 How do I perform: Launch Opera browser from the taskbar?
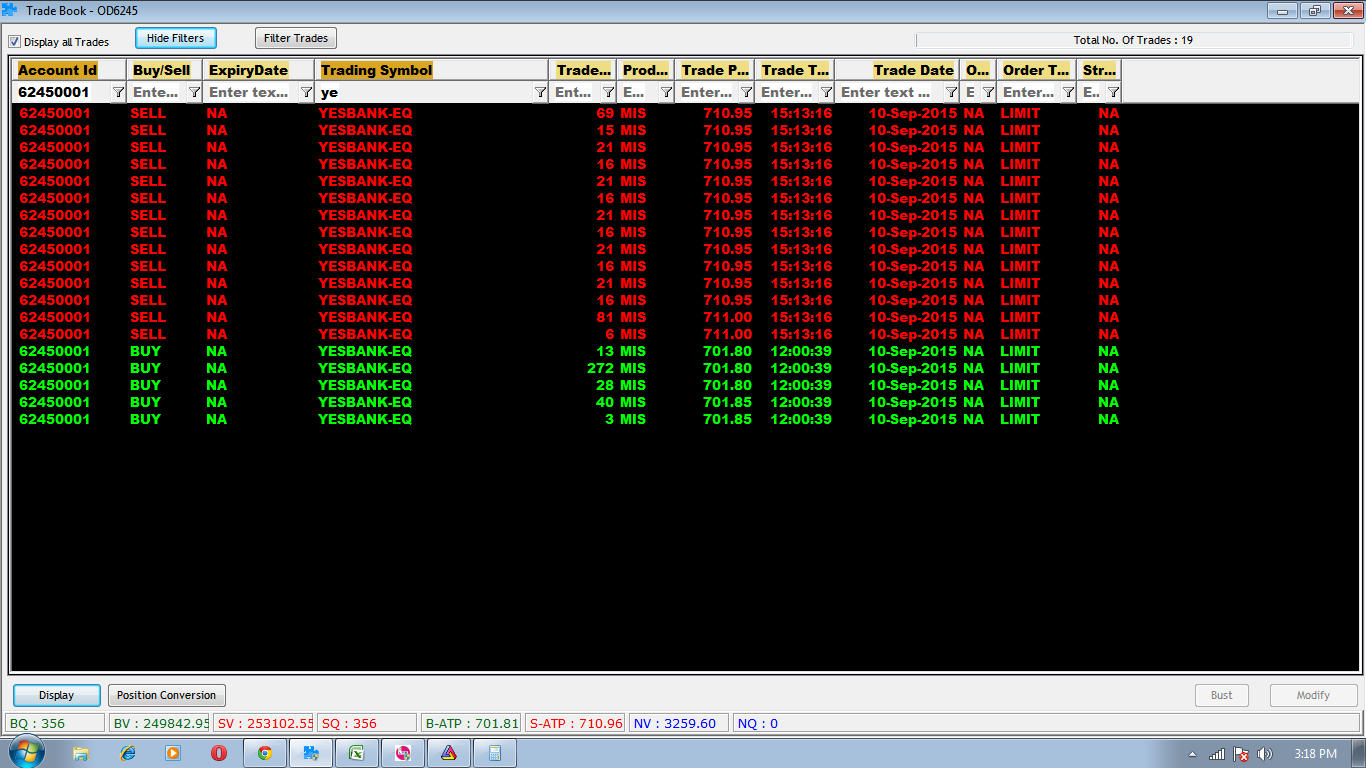click(219, 753)
